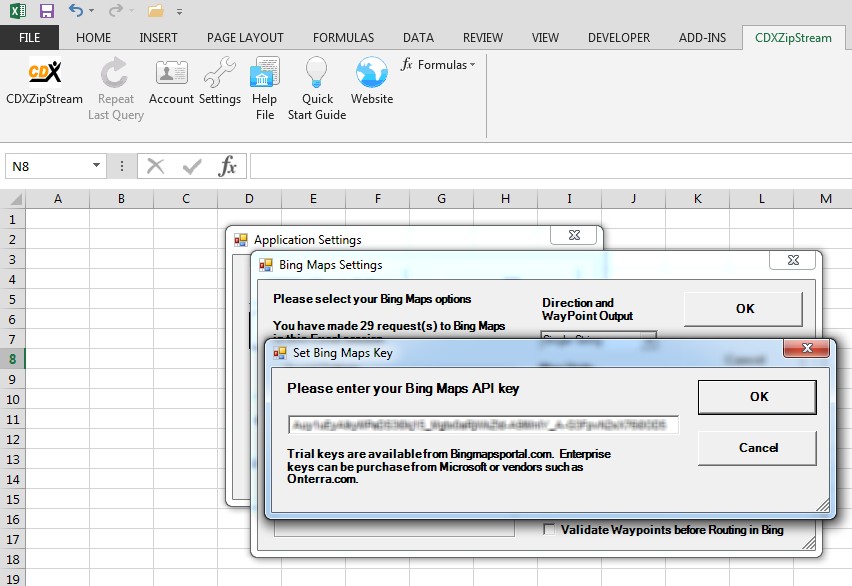Select row 8 header

tap(12, 359)
